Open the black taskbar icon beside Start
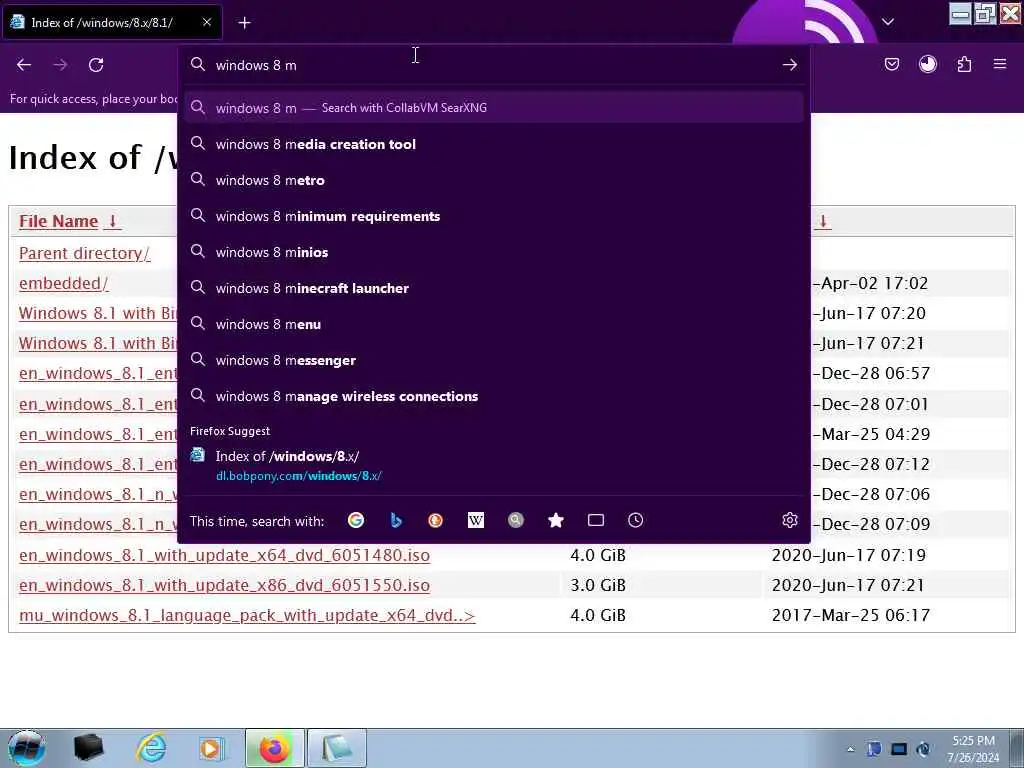1024x768 pixels. coord(89,748)
